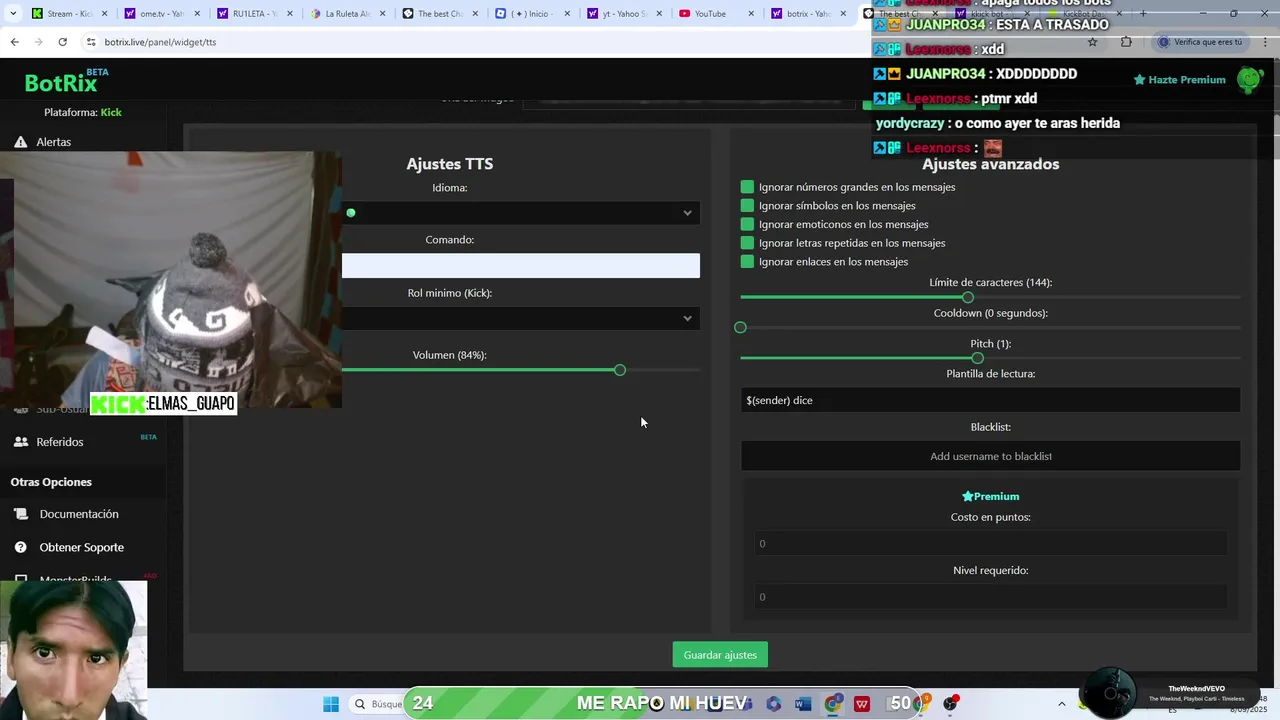Click the Documentación document icon

coord(21,514)
